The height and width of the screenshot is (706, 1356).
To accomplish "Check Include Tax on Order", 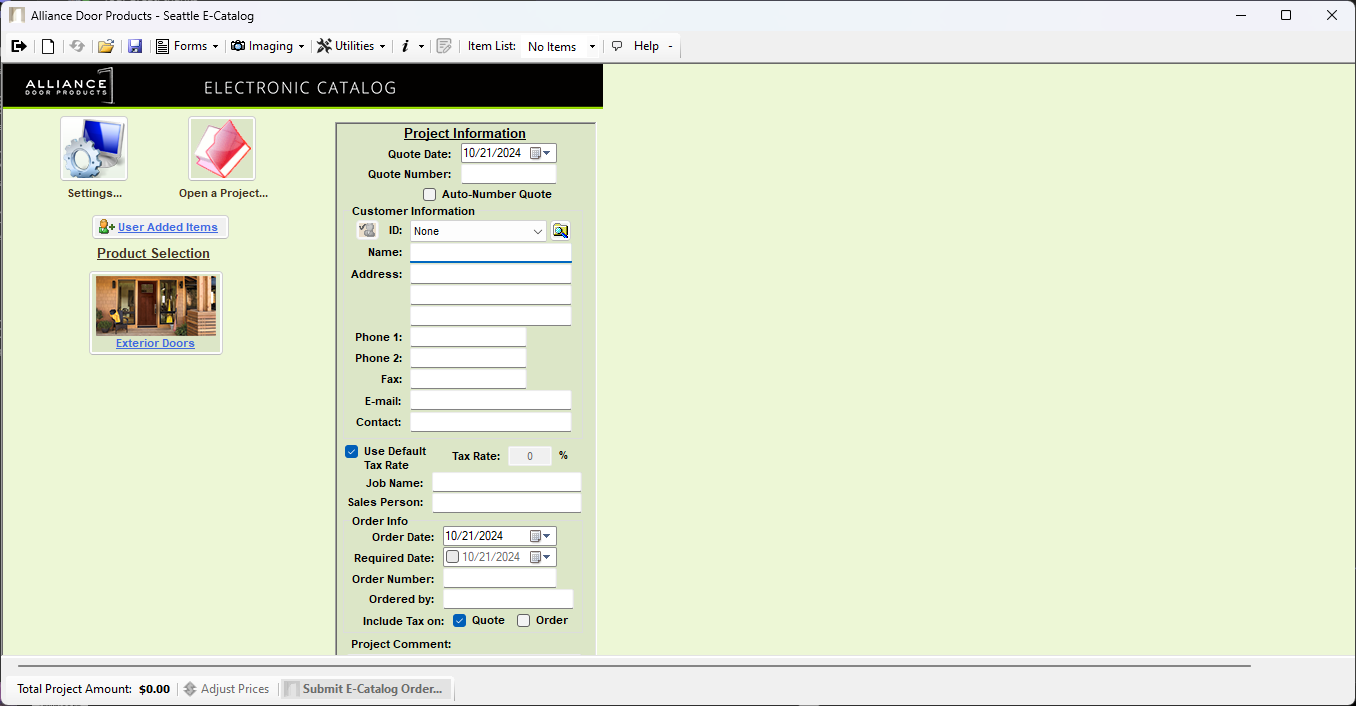I will (x=524, y=621).
